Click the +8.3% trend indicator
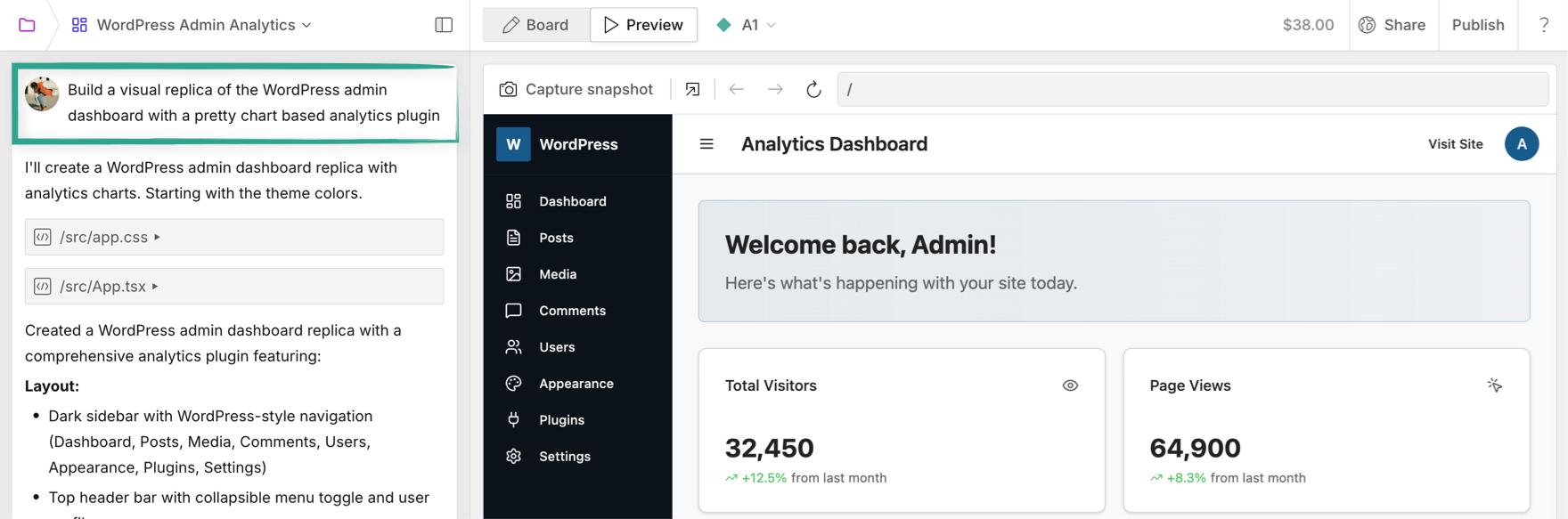Screen dimensions: 1568x519 pyautogui.click(x=1178, y=478)
